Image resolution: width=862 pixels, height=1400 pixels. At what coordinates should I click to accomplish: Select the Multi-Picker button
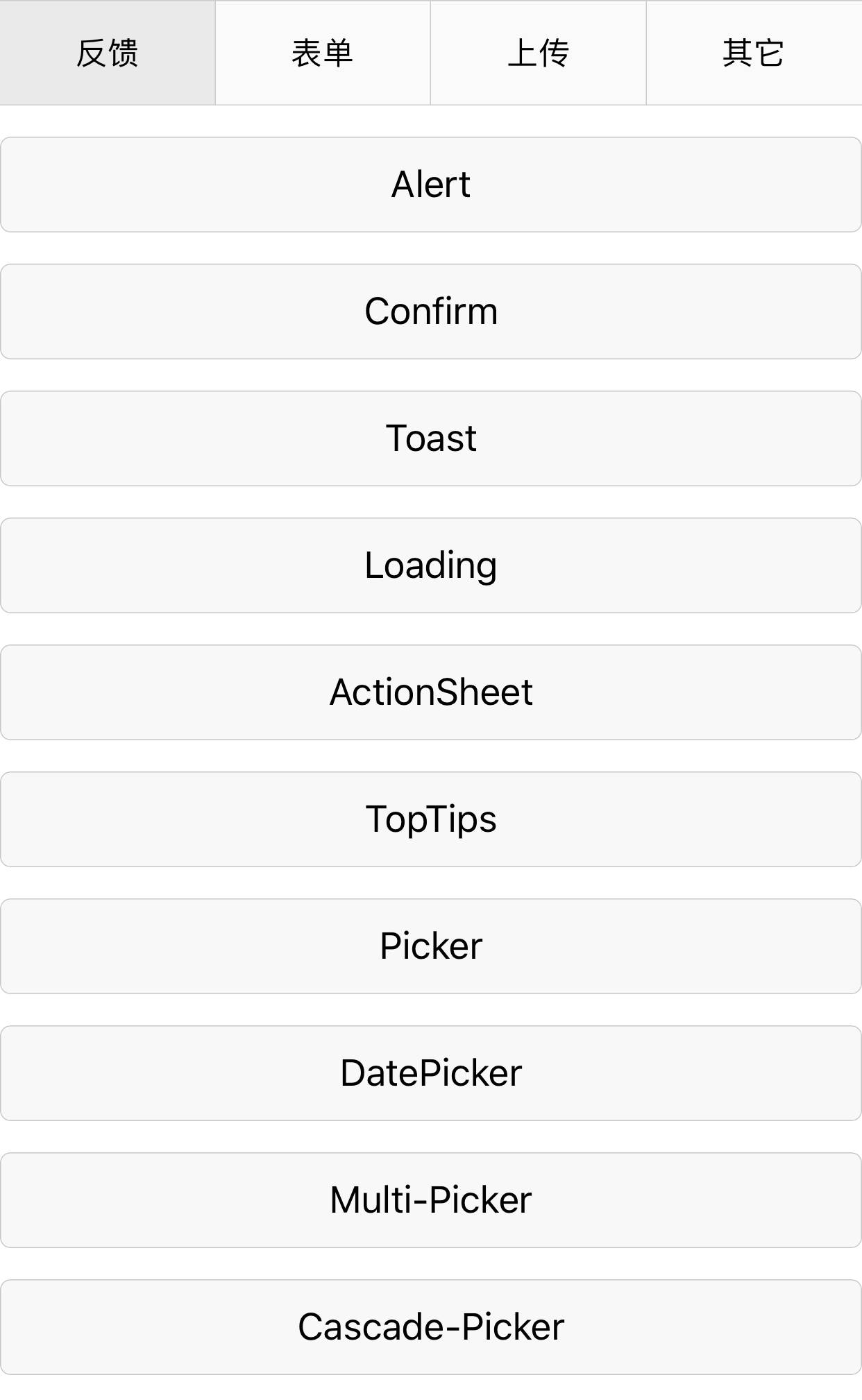[431, 1200]
